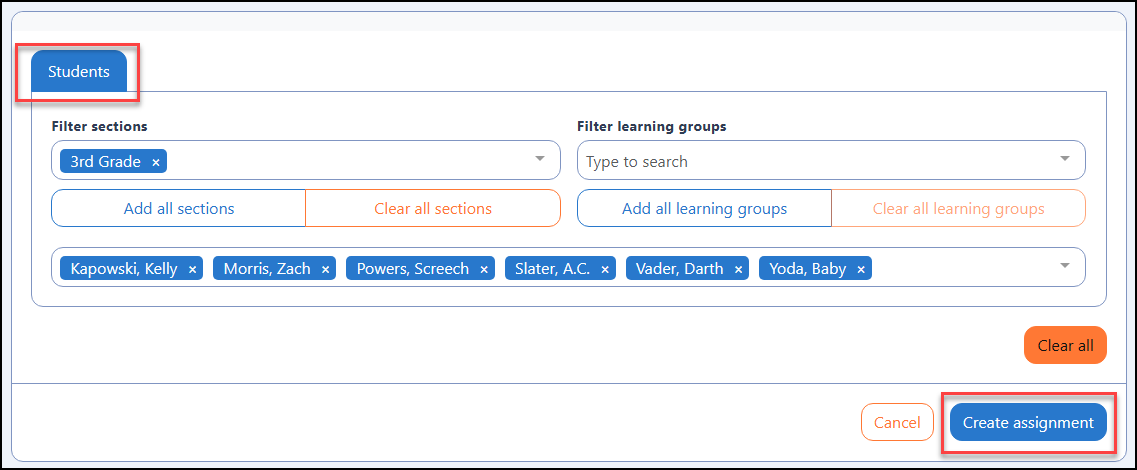Viewport: 1137px width, 470px height.
Task: Expand the Filter sections dropdown arrow
Action: (x=539, y=159)
